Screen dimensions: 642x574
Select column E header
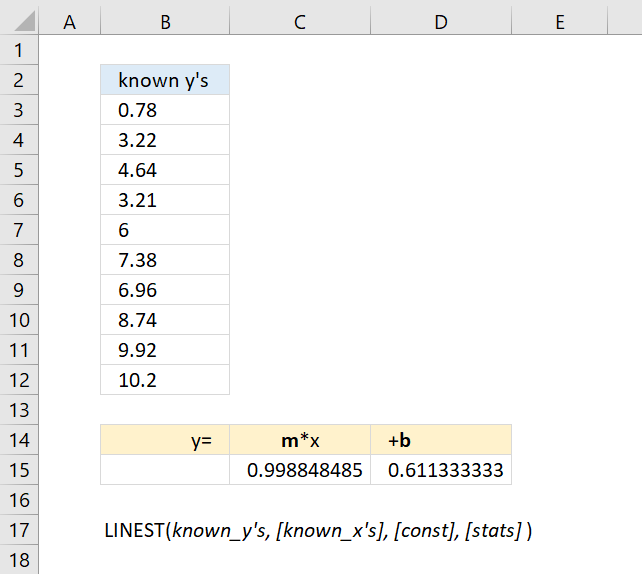560,22
